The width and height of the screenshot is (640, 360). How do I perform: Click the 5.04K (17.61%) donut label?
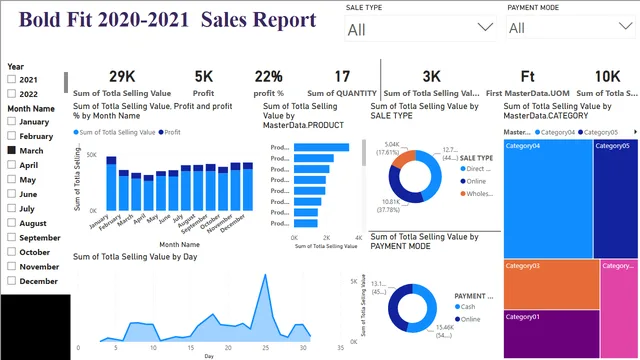388,149
